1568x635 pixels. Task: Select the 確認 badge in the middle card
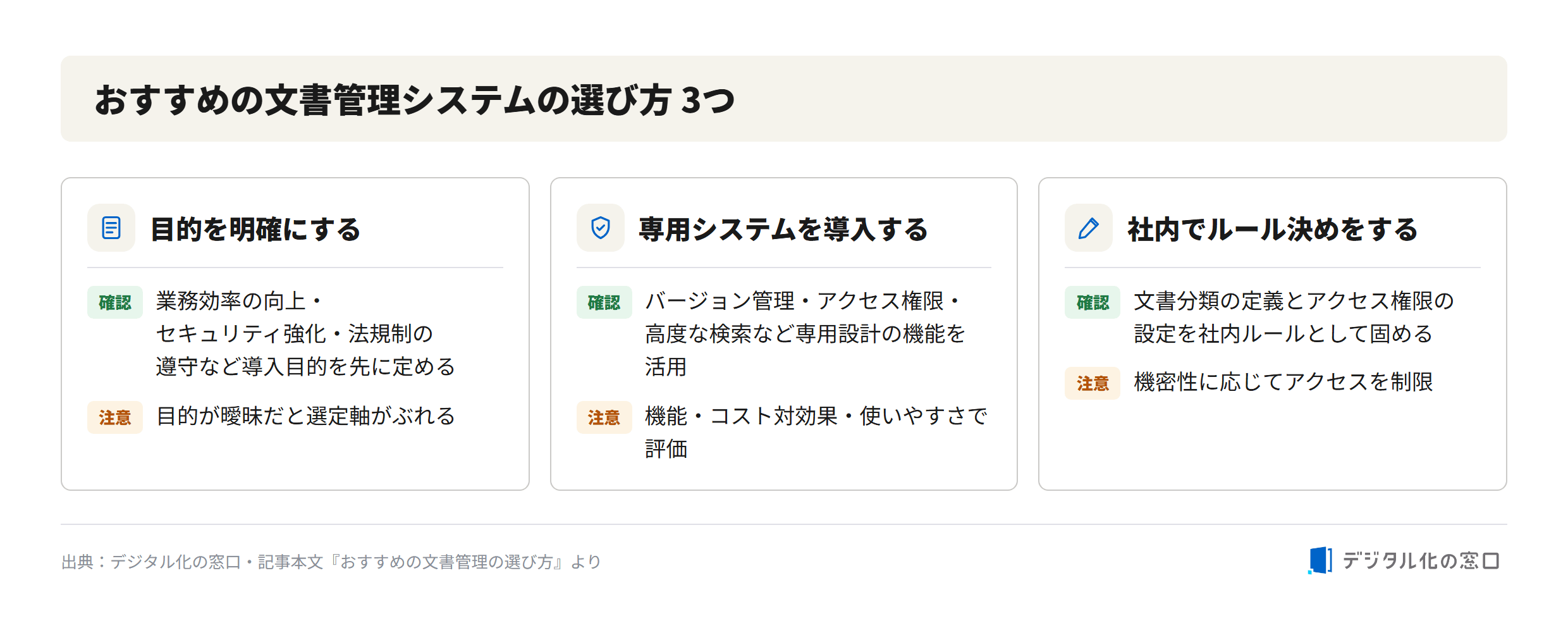pos(604,302)
